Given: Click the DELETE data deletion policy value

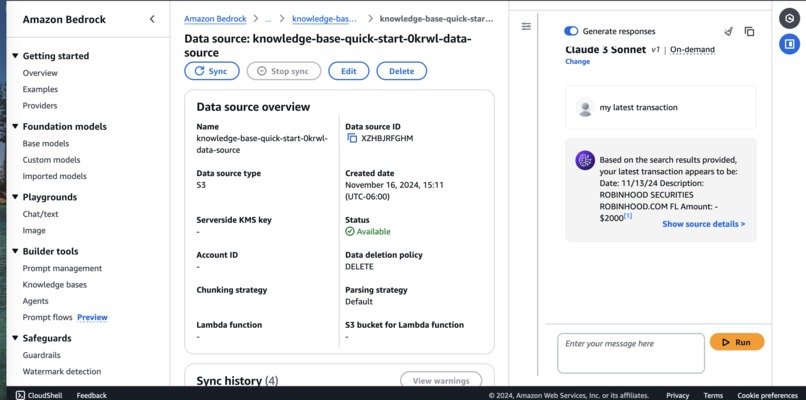Looking at the screenshot, I should pyautogui.click(x=359, y=267).
